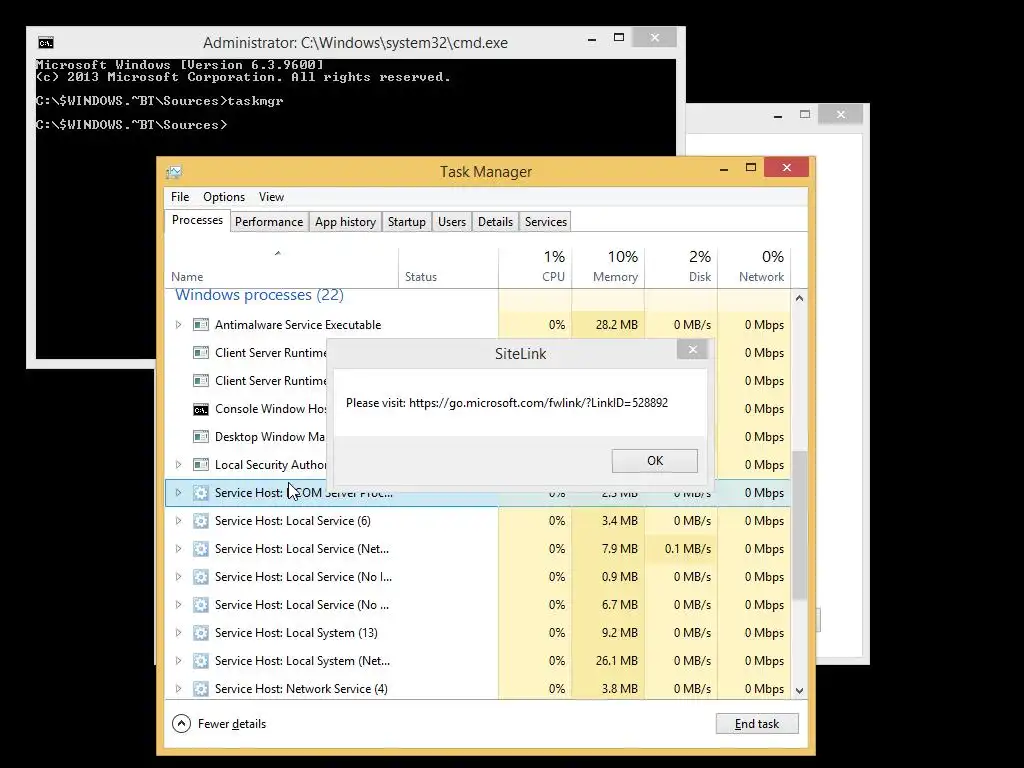Minimize the cmd.exe window
1024x768 pixels.
(x=592, y=39)
